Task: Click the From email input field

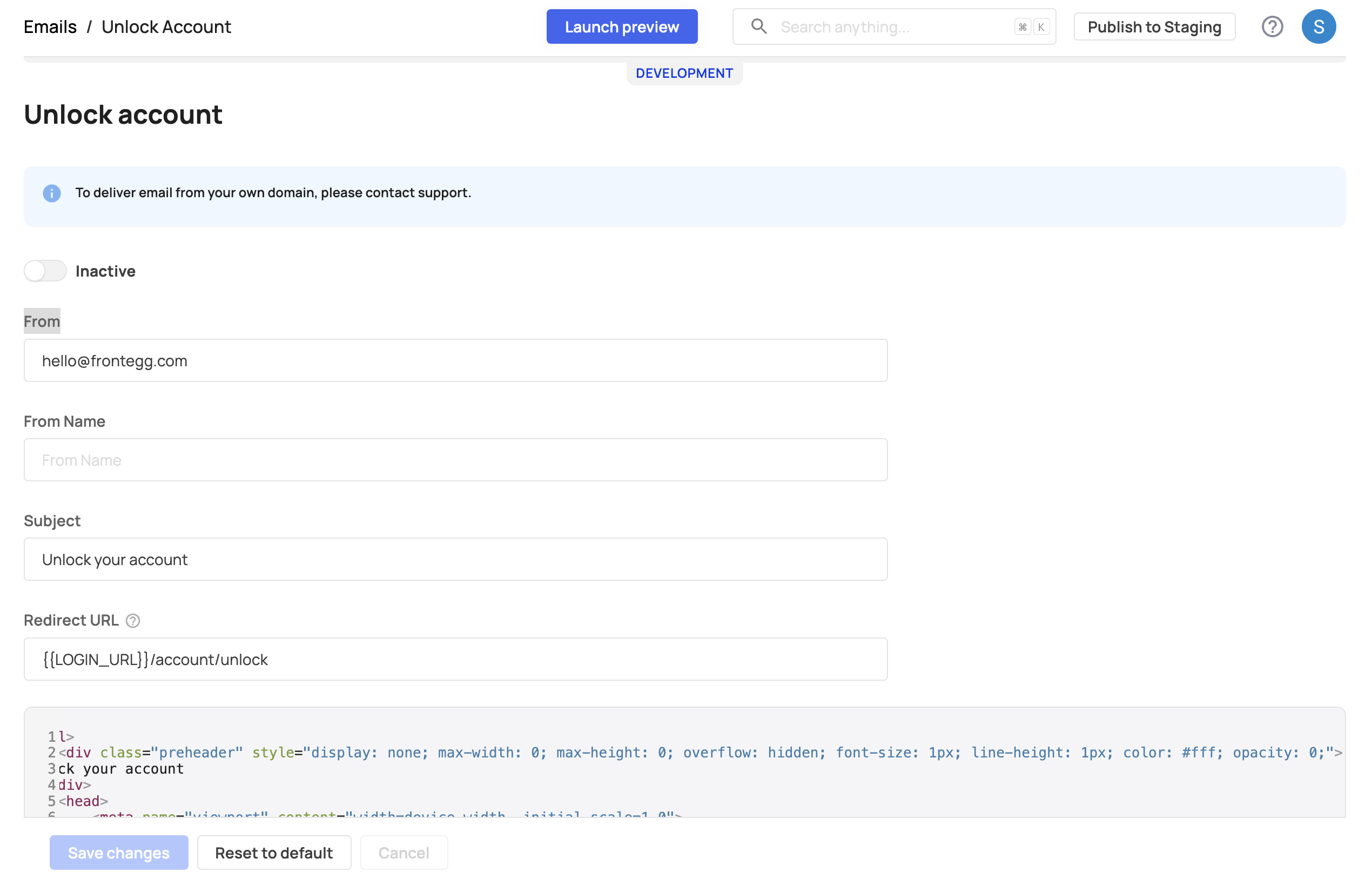Action: tap(455, 361)
